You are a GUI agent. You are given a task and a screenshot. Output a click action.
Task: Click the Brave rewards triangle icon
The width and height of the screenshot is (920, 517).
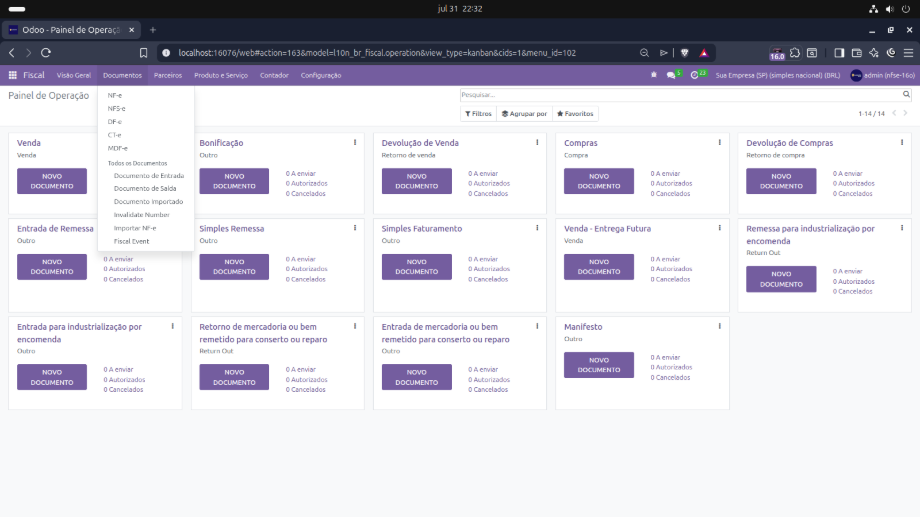[704, 53]
